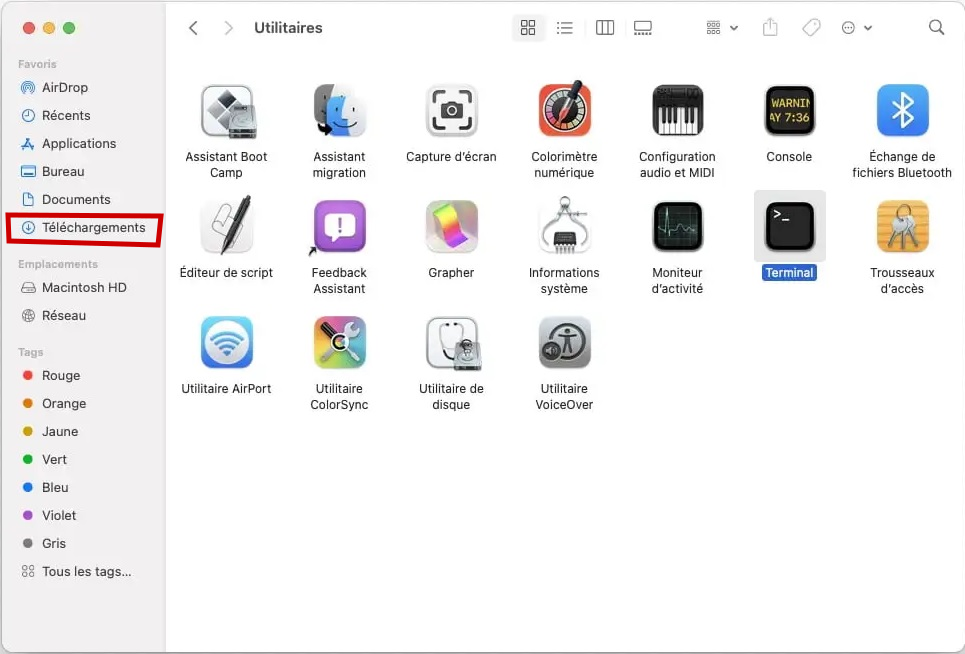Open Téléchargements in the sidebar
Viewport: 965px width, 654px height.
[x=84, y=228]
